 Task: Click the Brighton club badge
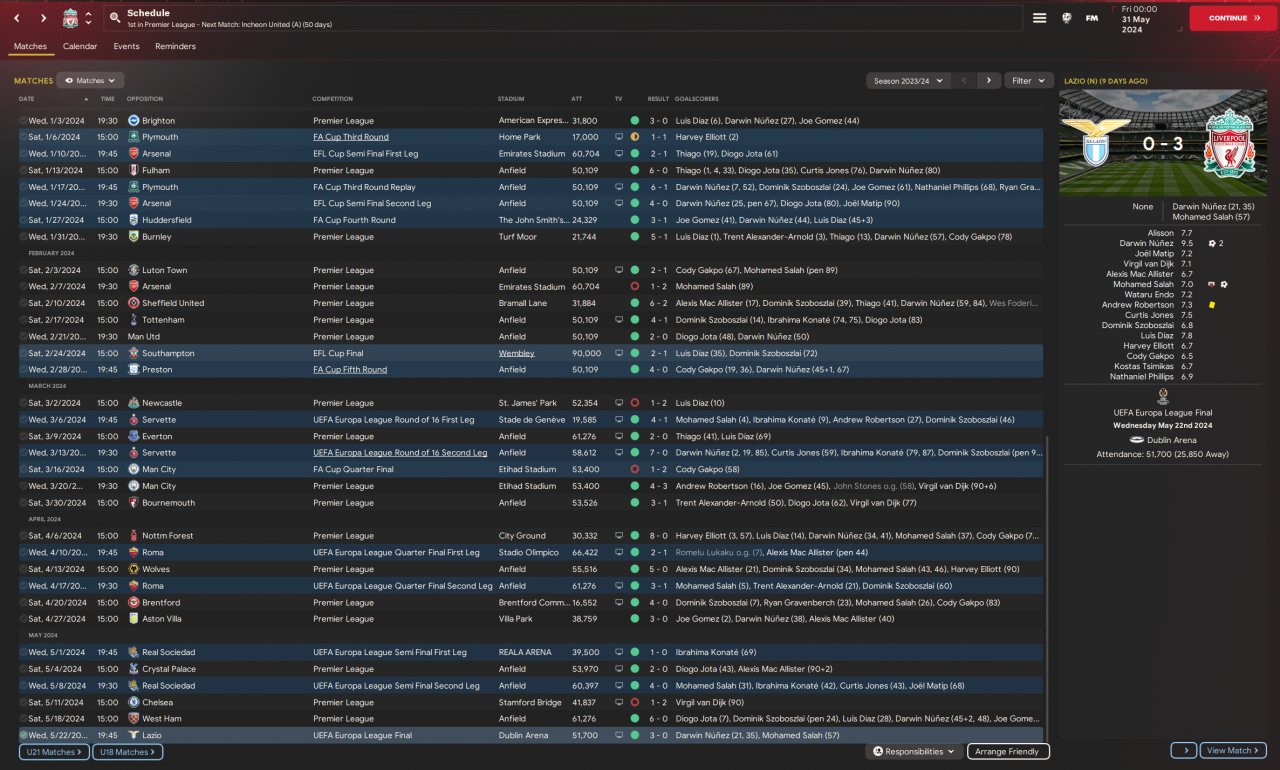coord(133,120)
